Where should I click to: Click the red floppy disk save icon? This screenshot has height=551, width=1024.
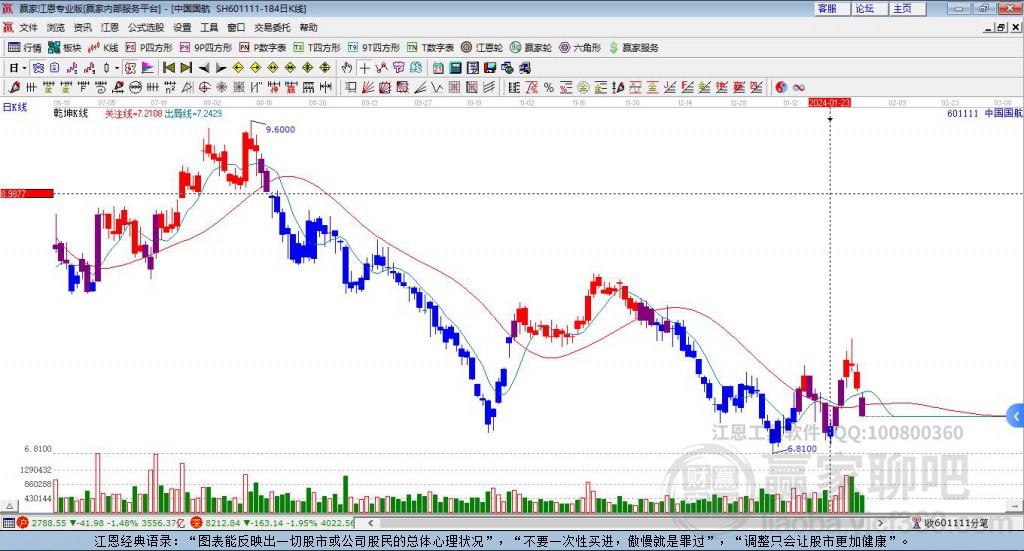(x=490, y=68)
